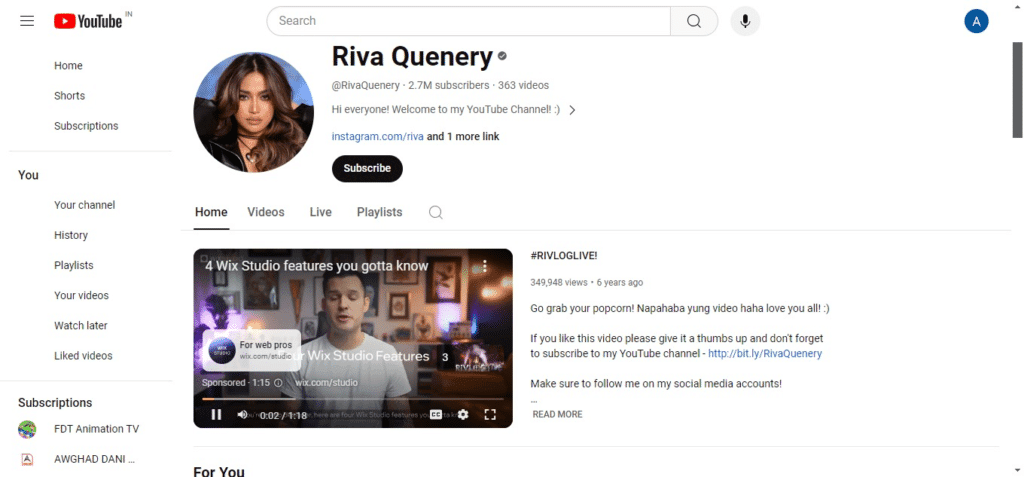Click the '349,948 views' text
1024x477 pixels.
point(559,282)
